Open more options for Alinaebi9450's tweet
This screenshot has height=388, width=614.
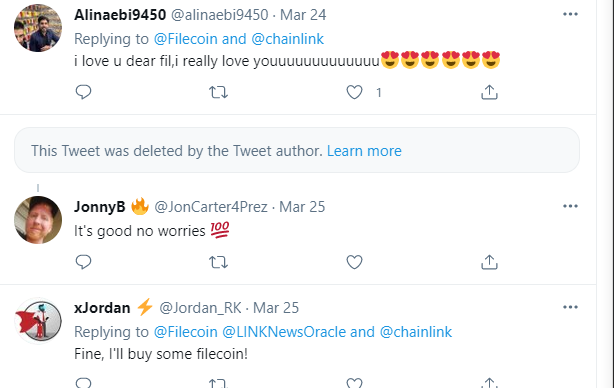point(570,14)
